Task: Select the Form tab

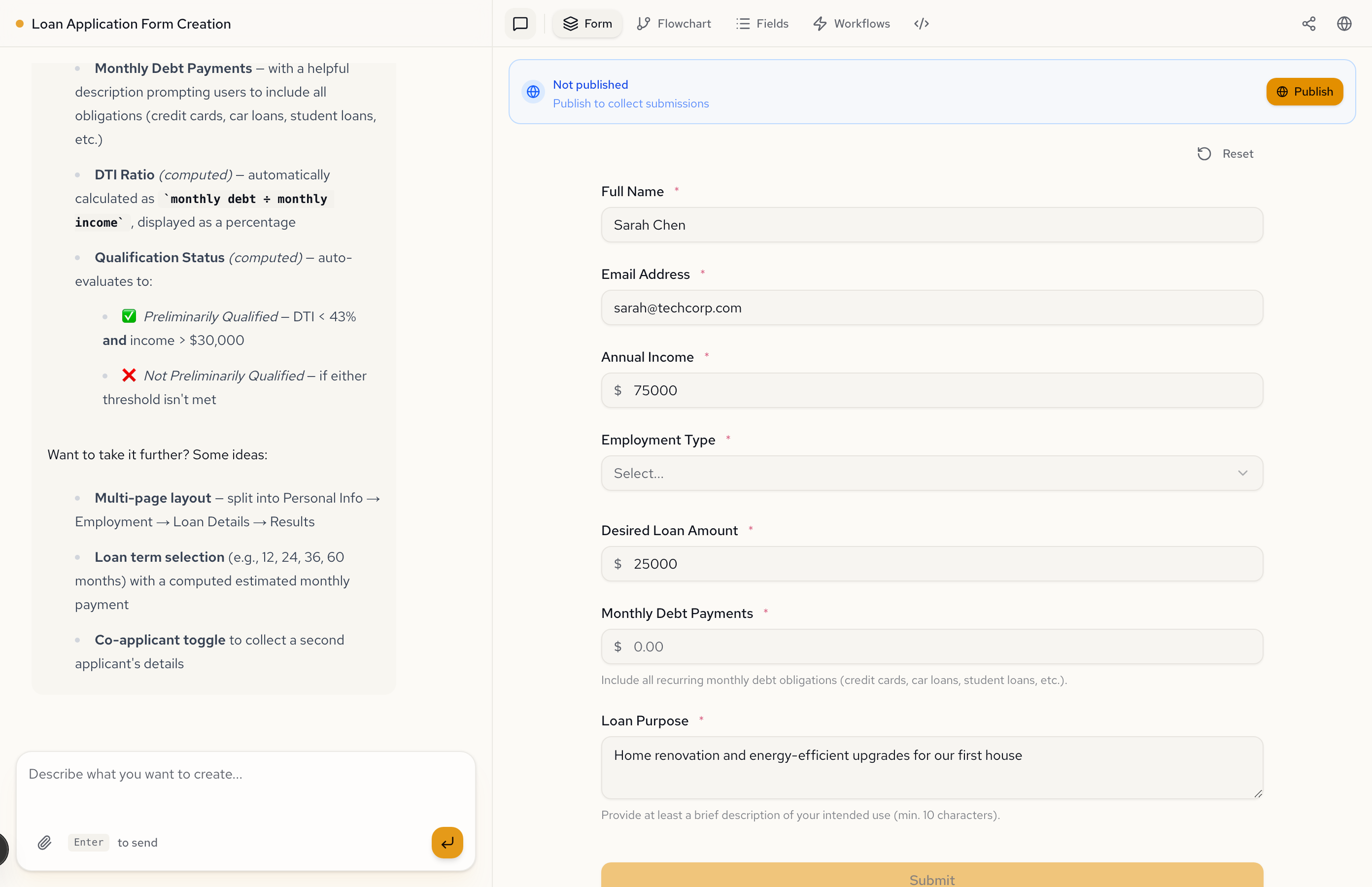Action: click(587, 24)
